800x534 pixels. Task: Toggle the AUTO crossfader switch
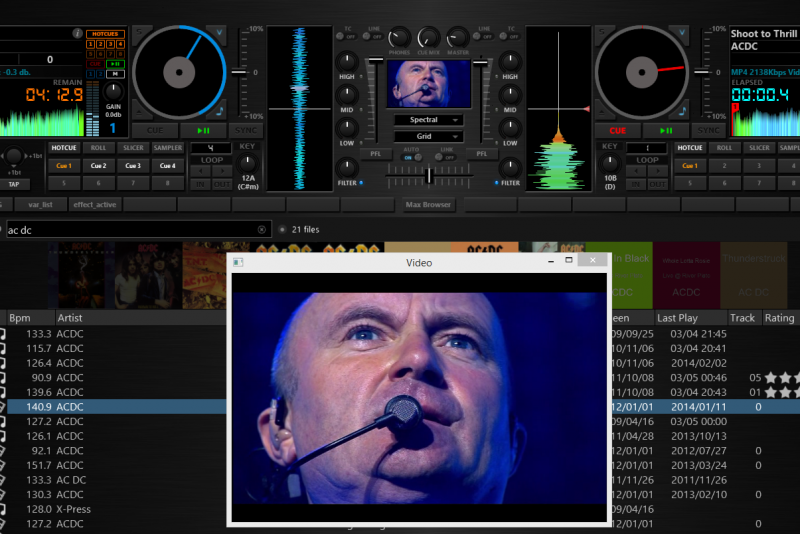pos(412,158)
